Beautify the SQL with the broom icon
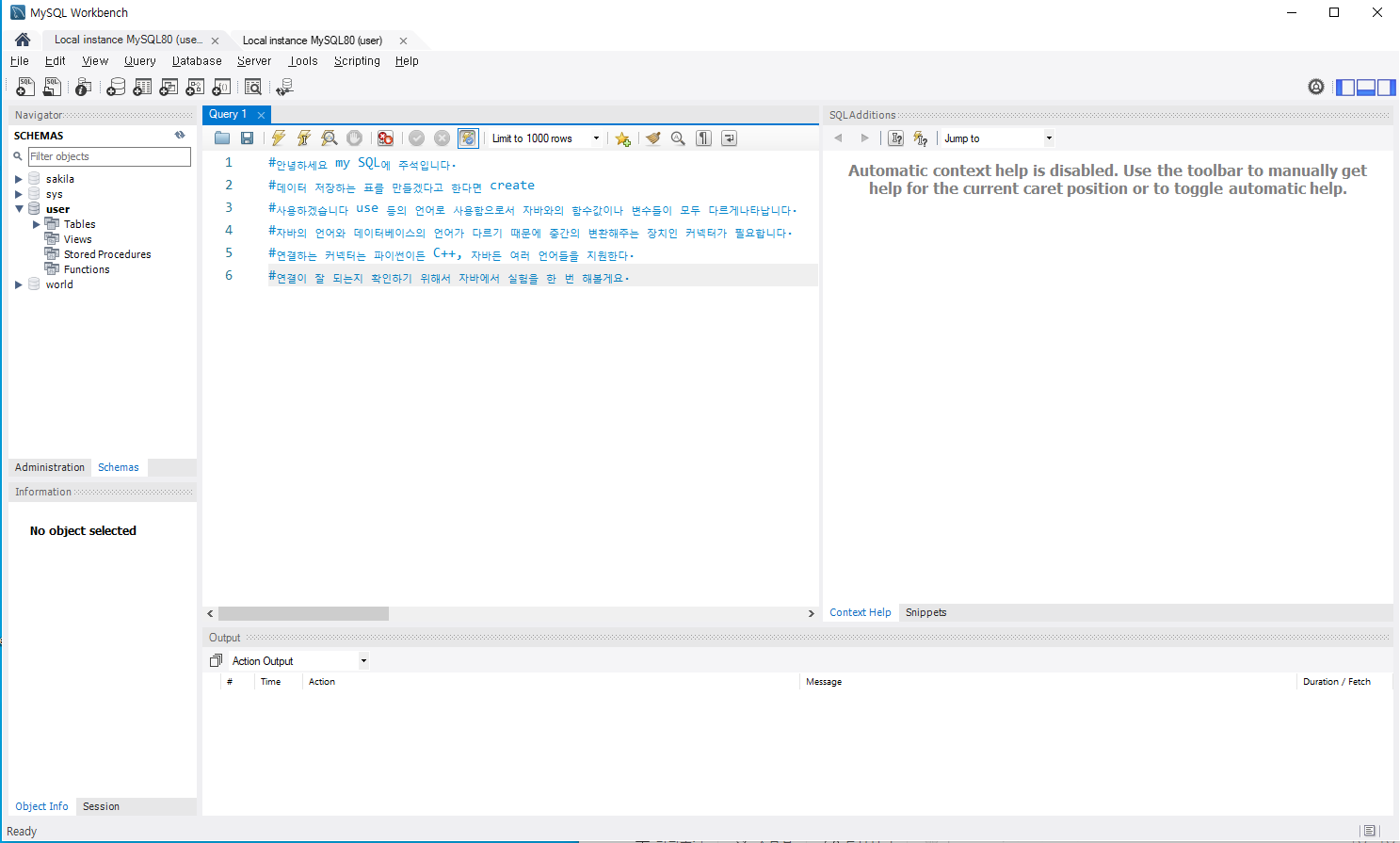 (x=652, y=138)
